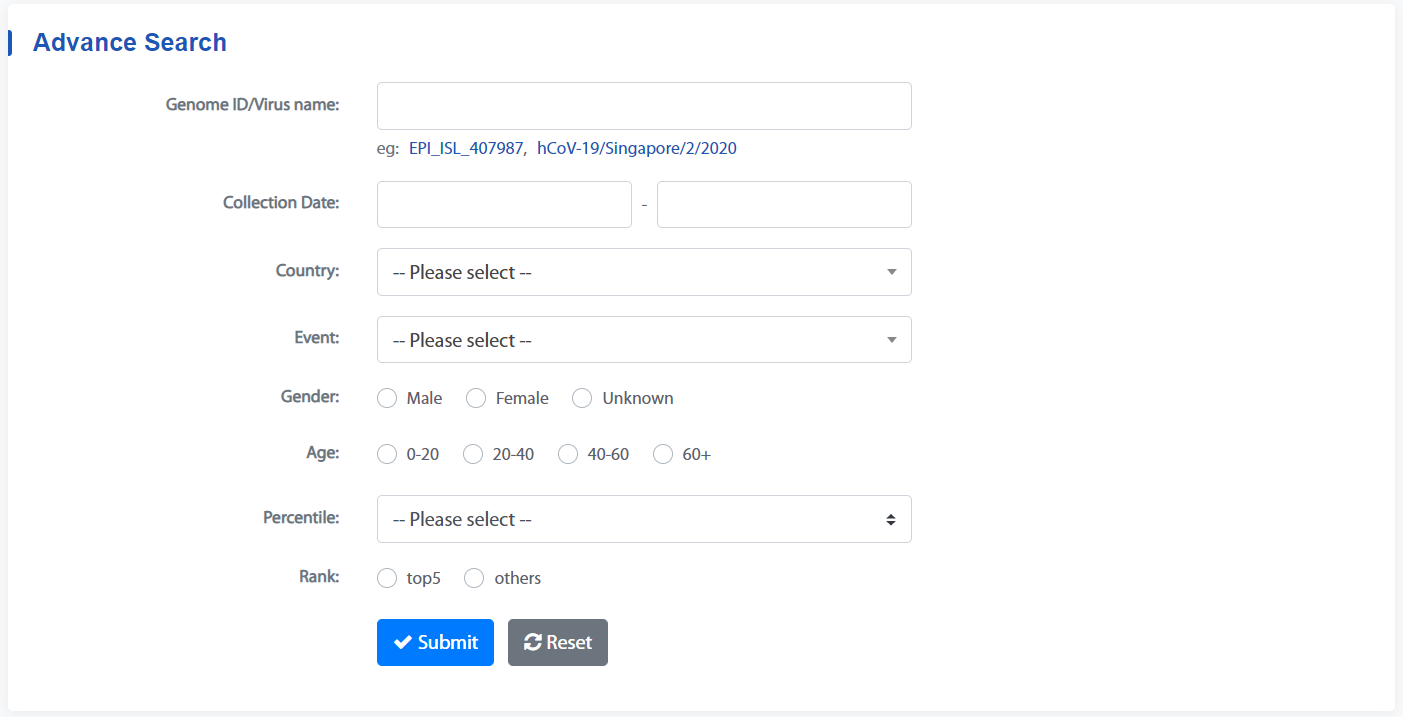Choose the 60+ age range
Viewport: 1403px width, 717px height.
[663, 454]
